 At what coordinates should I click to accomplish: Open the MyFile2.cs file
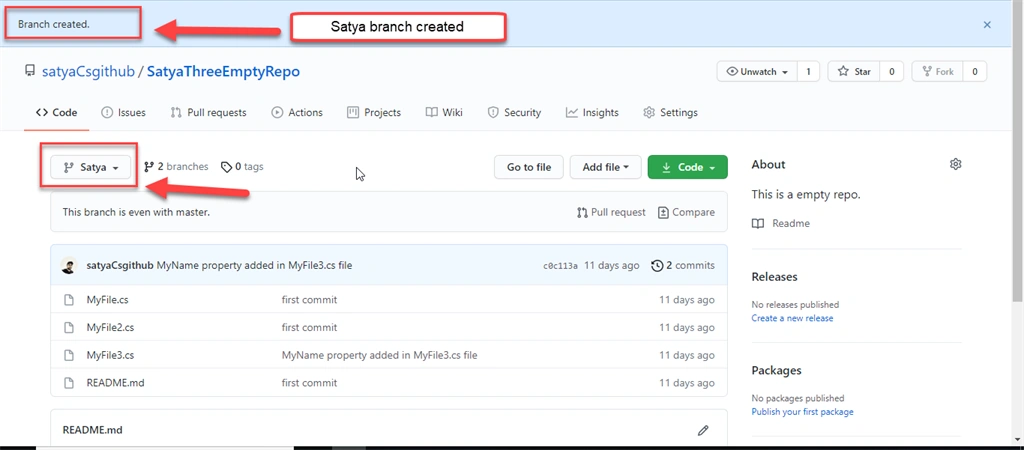(x=110, y=327)
